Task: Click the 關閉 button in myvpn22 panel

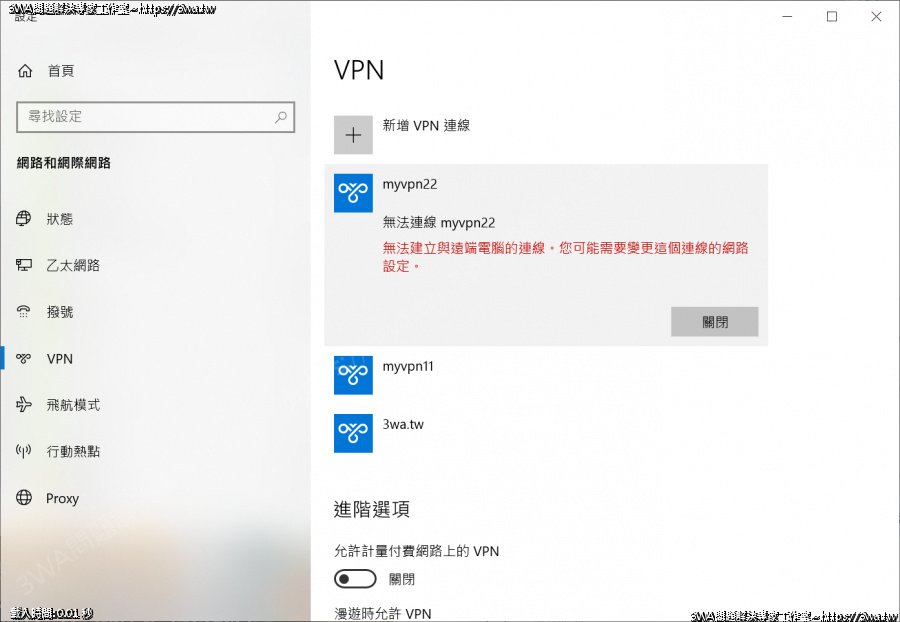Action: tap(715, 322)
